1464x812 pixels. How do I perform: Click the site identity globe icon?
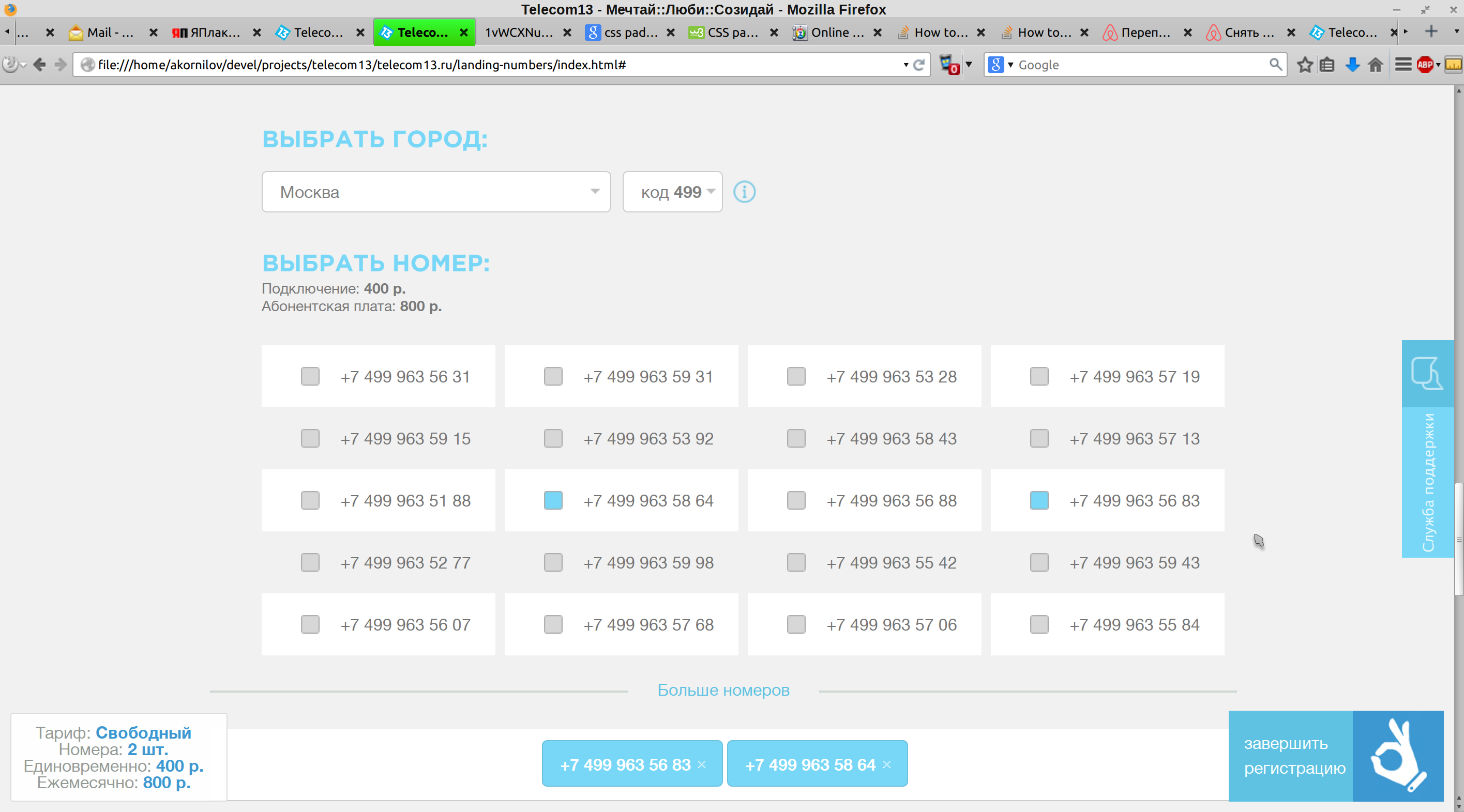pyautogui.click(x=87, y=65)
